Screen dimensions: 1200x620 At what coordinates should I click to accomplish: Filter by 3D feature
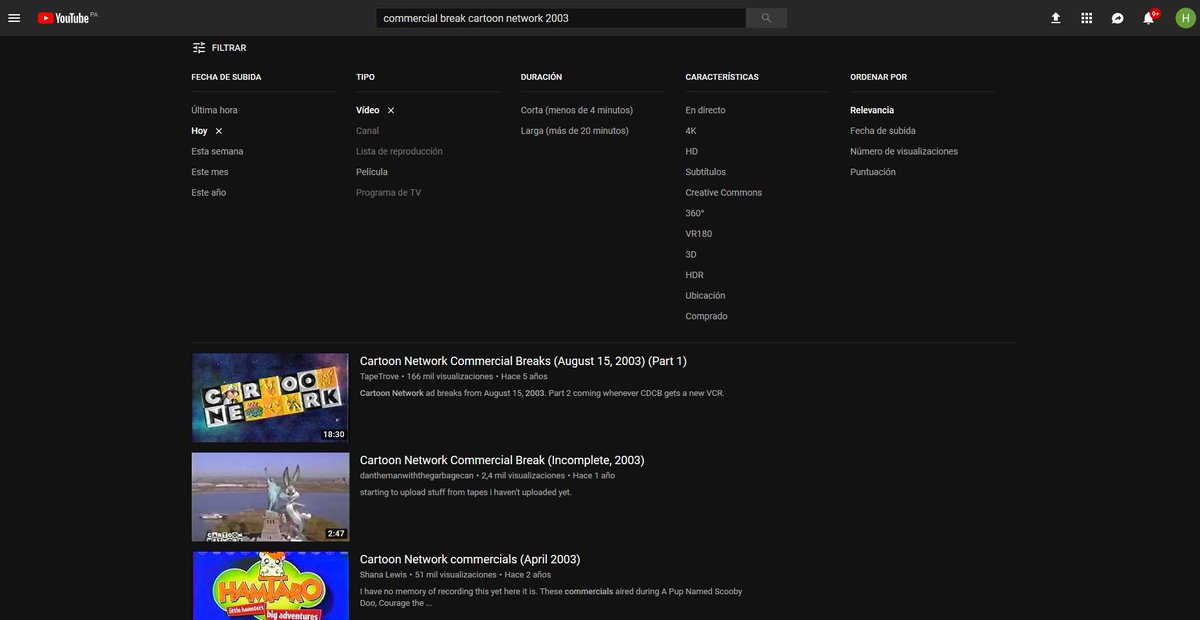click(691, 254)
